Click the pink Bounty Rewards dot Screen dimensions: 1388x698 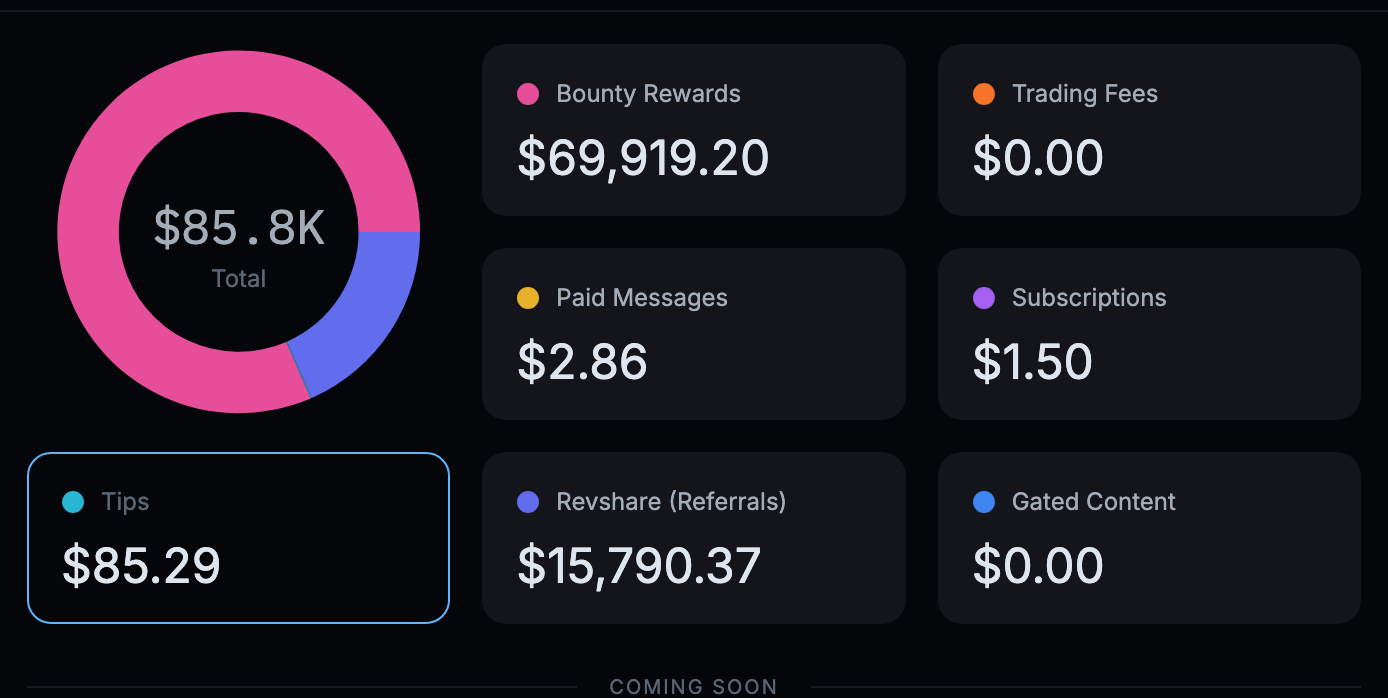point(528,94)
